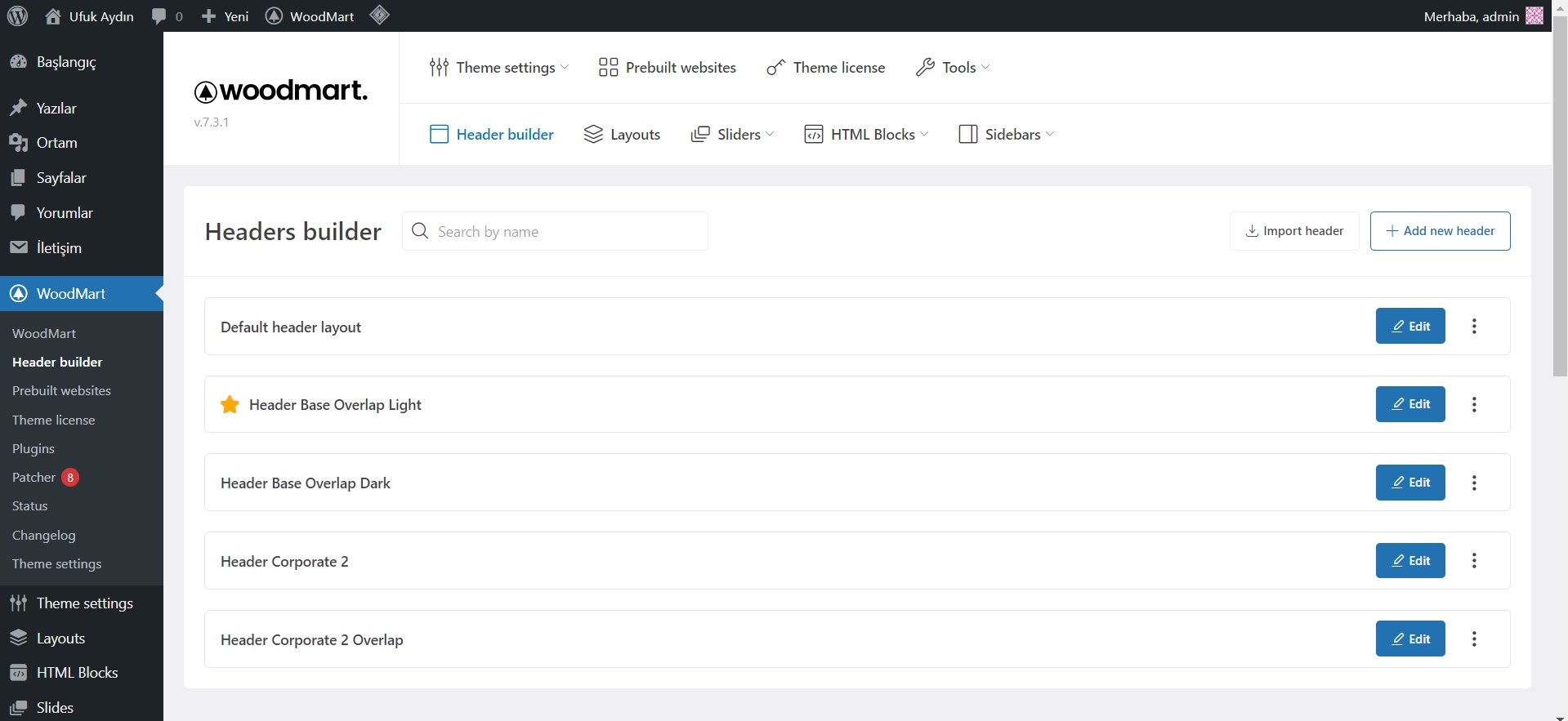
Task: Open Slides in the left sidebar
Action: (82, 708)
